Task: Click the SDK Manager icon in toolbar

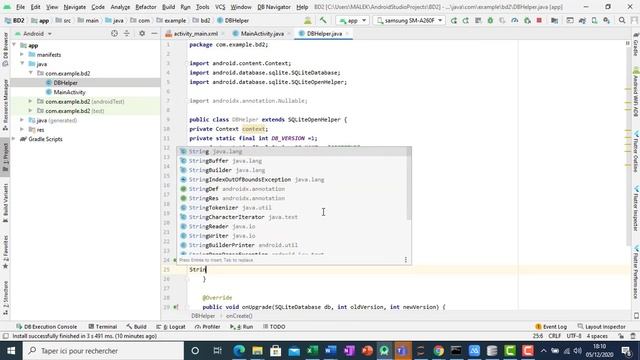Action: coord(607,20)
